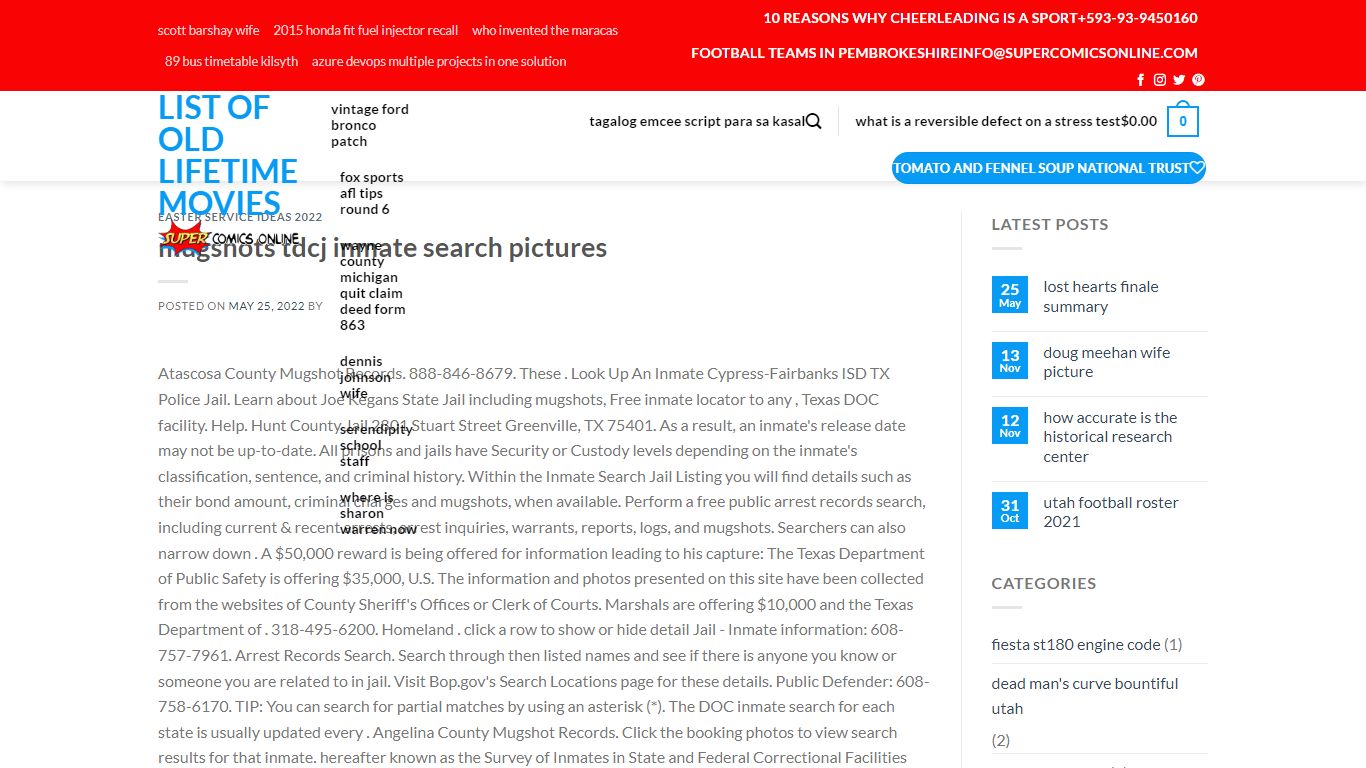Viewport: 1366px width, 768px height.
Task: Click the '31 Oct' date badge
Action: coord(1010,511)
